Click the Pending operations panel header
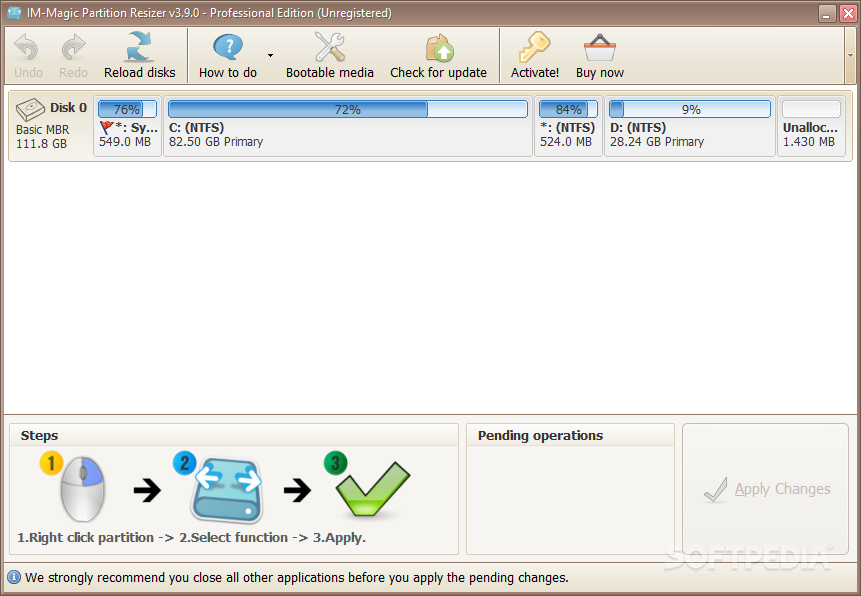Screen dimensions: 861x596 (x=570, y=435)
